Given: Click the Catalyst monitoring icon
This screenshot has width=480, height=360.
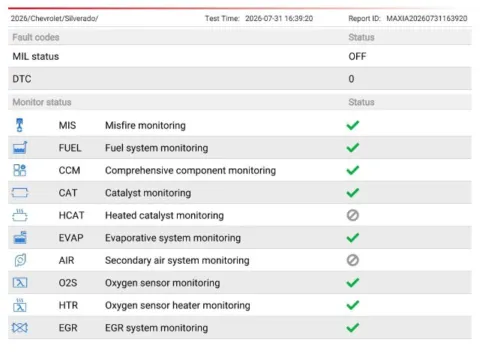Looking at the screenshot, I should pyautogui.click(x=20, y=193).
